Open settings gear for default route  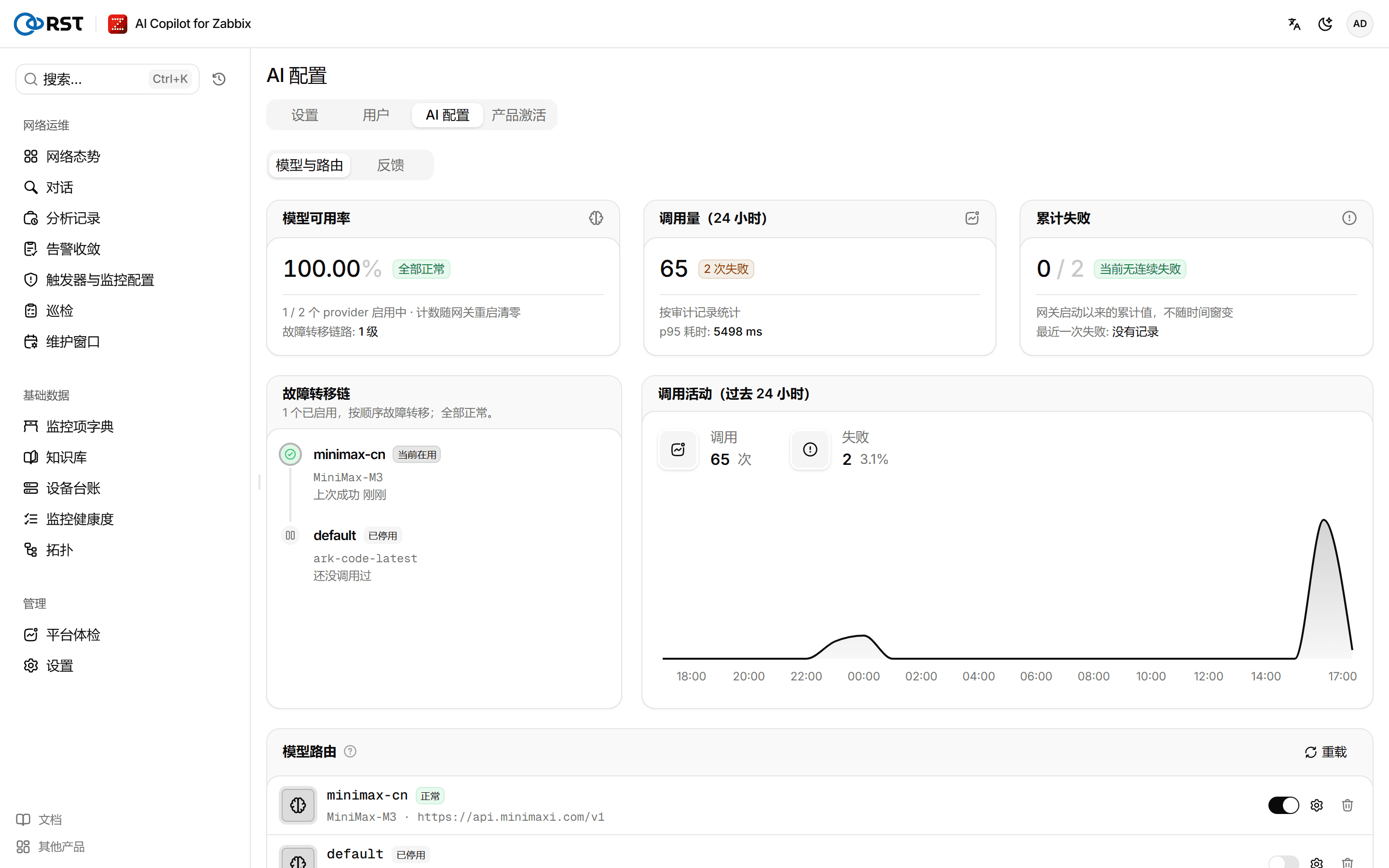click(x=1317, y=862)
